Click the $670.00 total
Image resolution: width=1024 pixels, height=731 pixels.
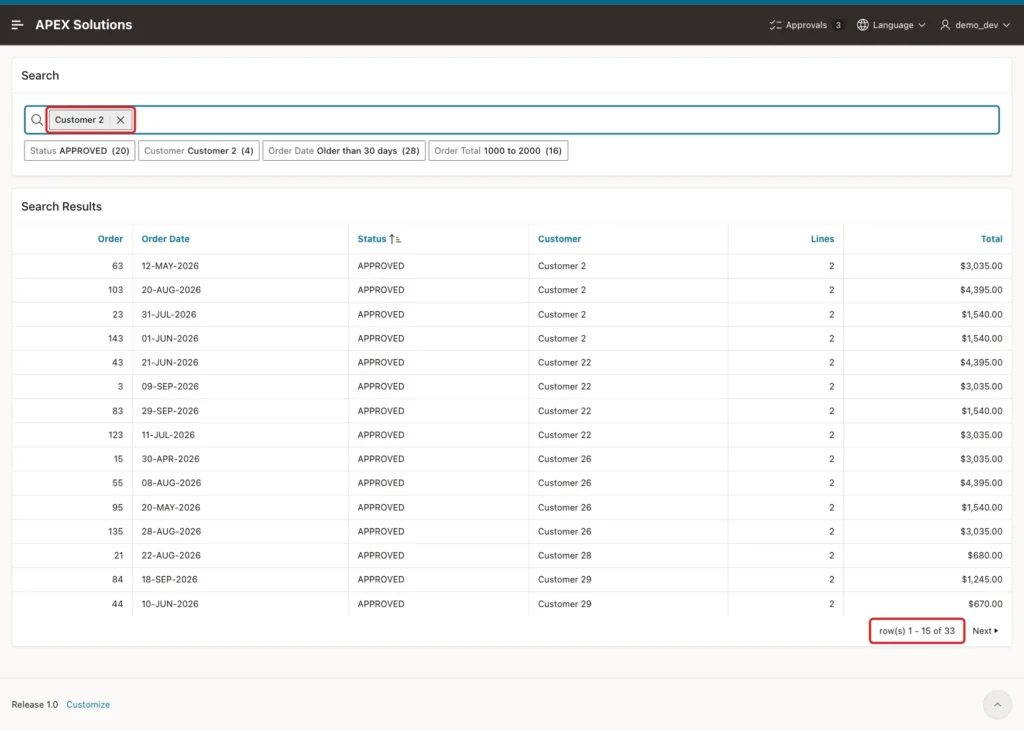click(985, 604)
